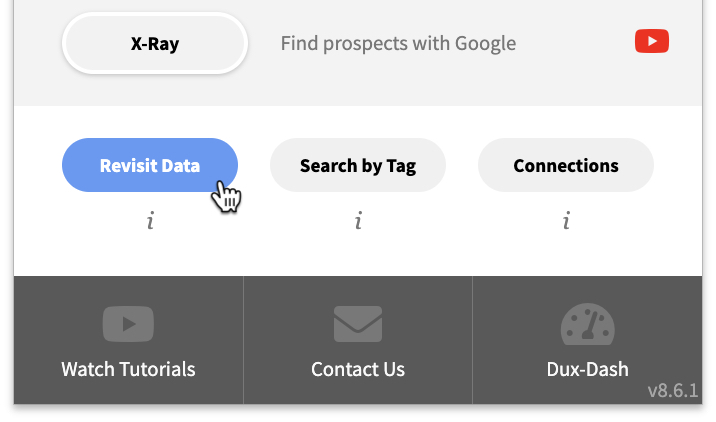Click the info icon beneath Connections
This screenshot has width=716, height=422.
[566, 221]
